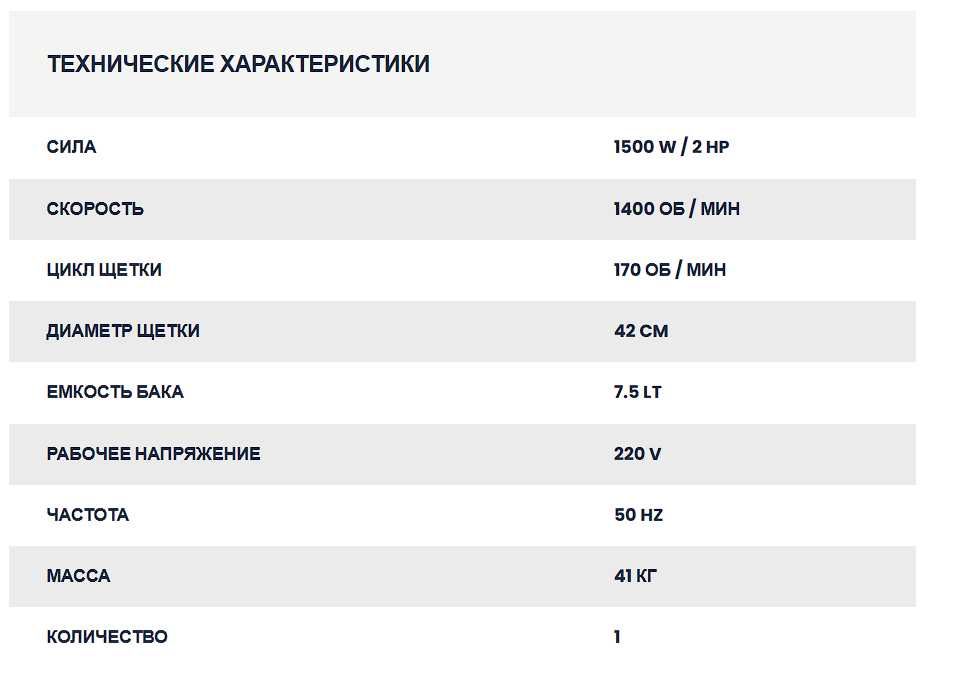This screenshot has width=960, height=686.
Task: Select the ДИАМЕТР ЩЕТКИ label
Action: click(x=123, y=331)
